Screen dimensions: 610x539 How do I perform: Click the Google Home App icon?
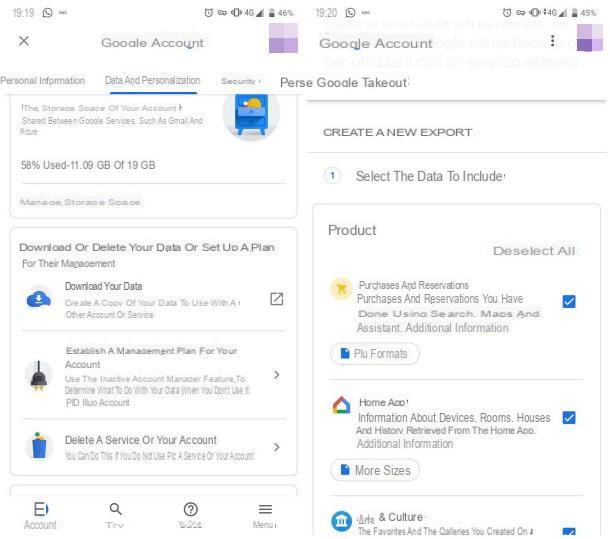341,406
